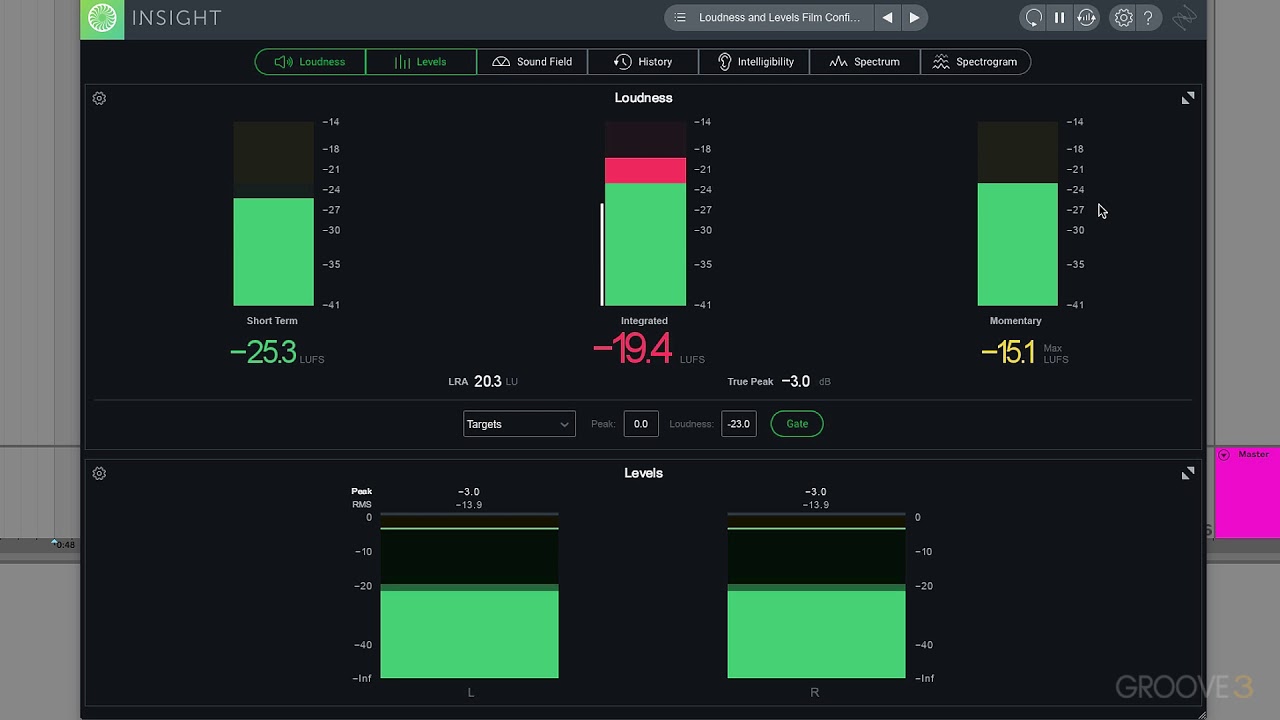Click the Levels panel title
Viewport: 1280px width, 720px height.
tap(643, 473)
